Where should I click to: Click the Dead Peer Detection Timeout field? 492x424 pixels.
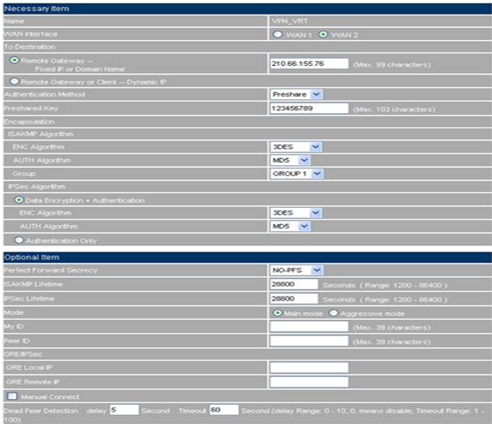coord(224,410)
